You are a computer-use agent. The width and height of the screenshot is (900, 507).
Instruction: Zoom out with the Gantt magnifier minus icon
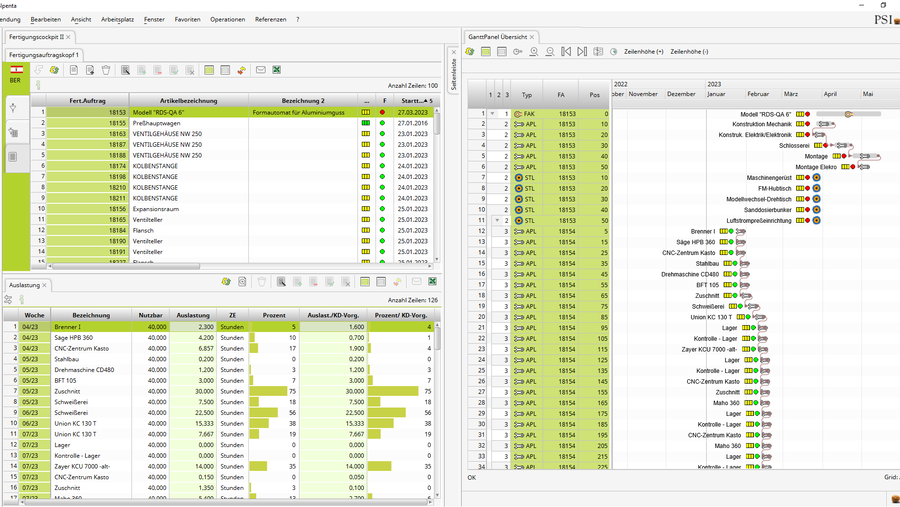(549, 51)
